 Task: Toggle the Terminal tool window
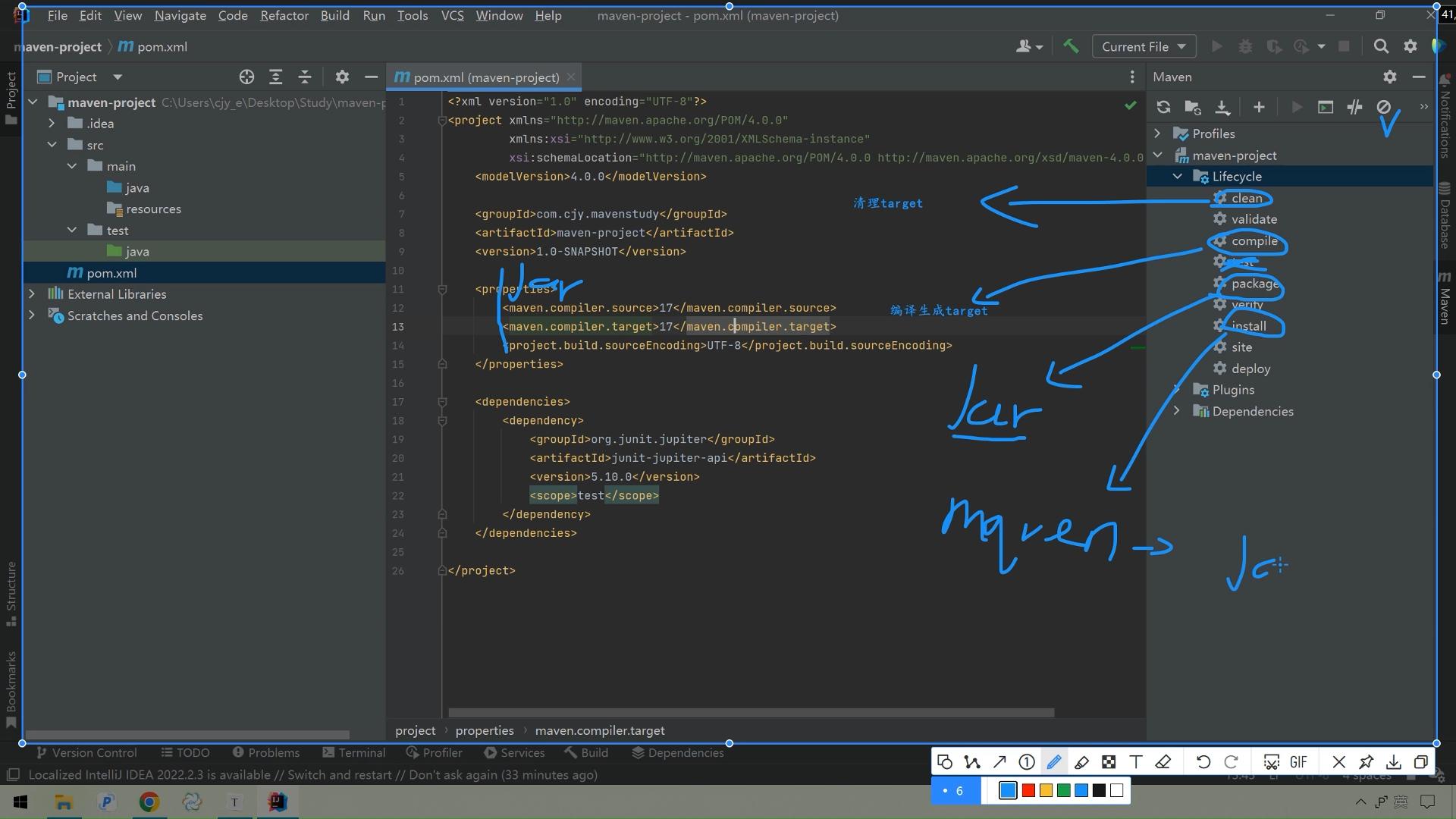[353, 752]
